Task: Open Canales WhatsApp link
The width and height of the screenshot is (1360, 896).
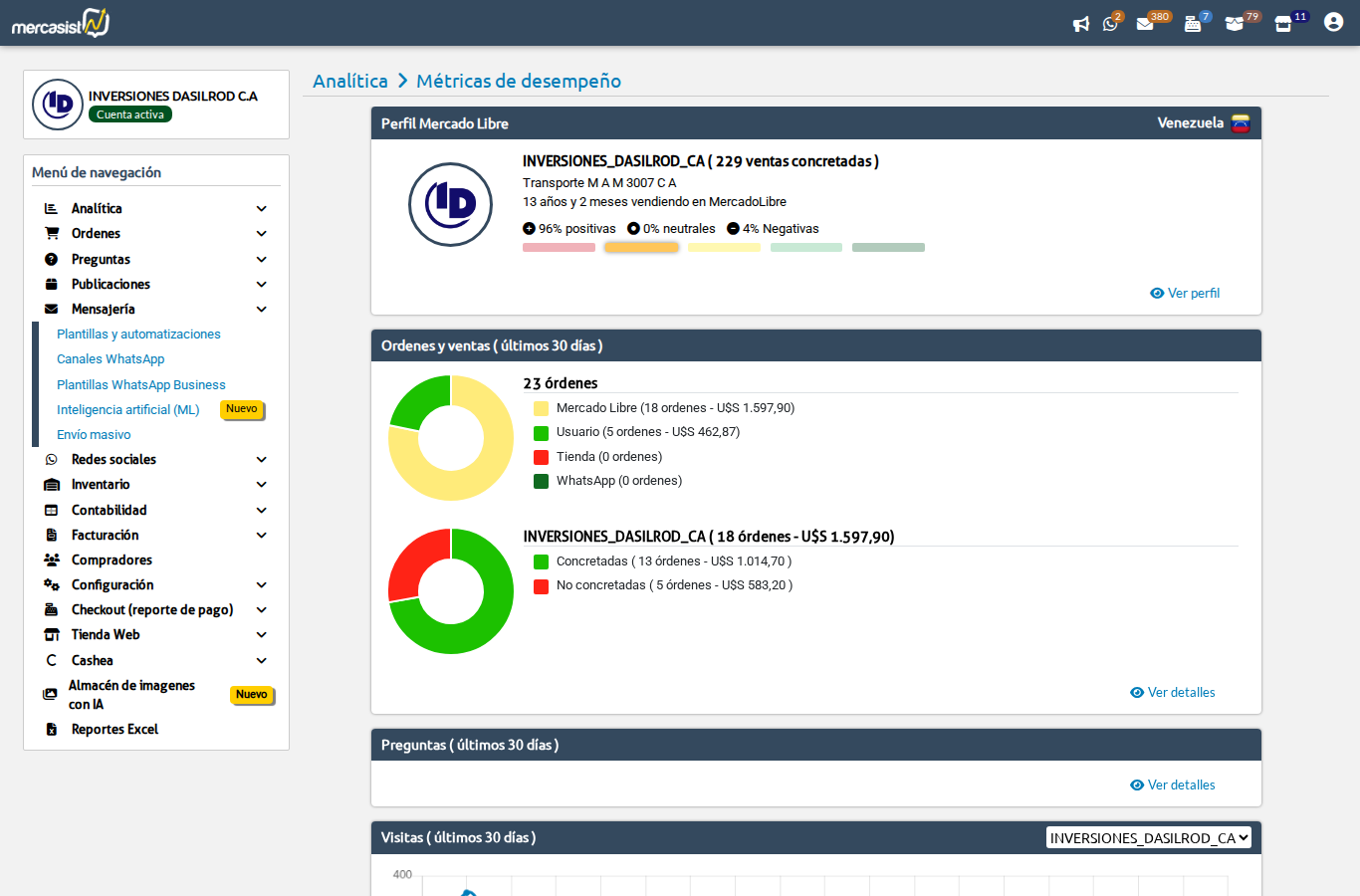Action: coord(111,358)
